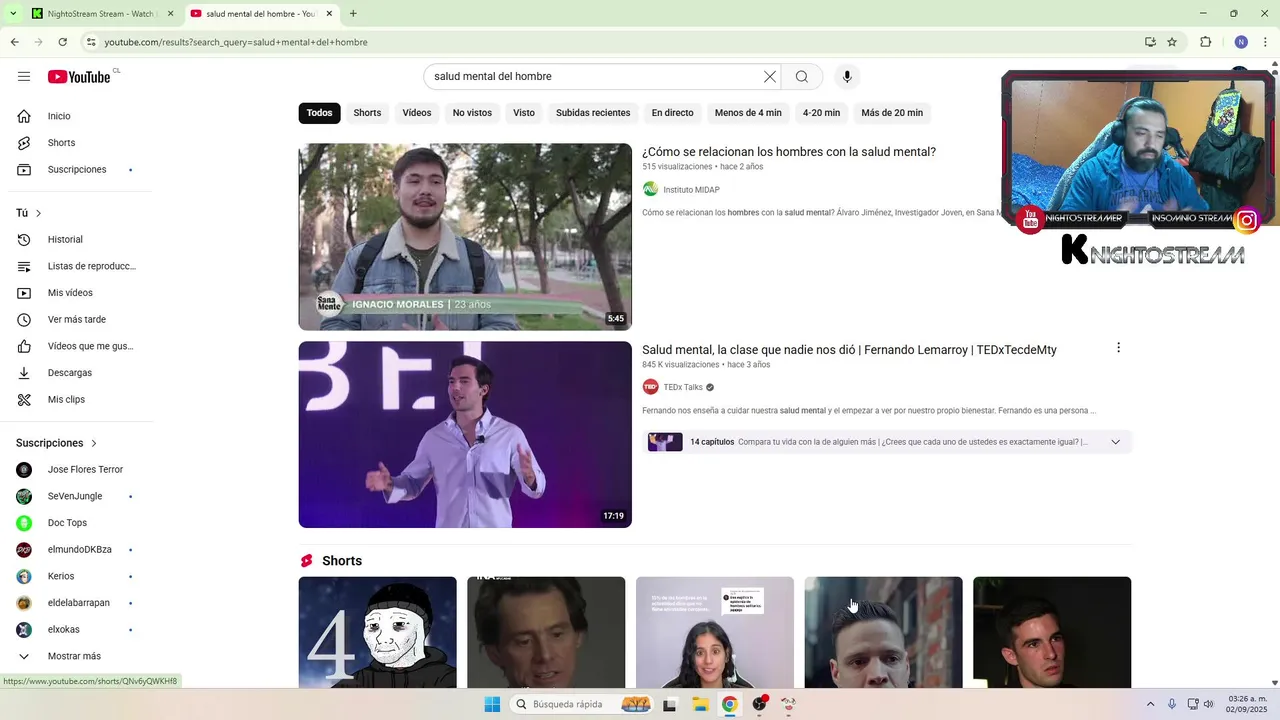Open the Chrome extensions puzzle icon
The width and height of the screenshot is (1280, 720).
point(1205,42)
